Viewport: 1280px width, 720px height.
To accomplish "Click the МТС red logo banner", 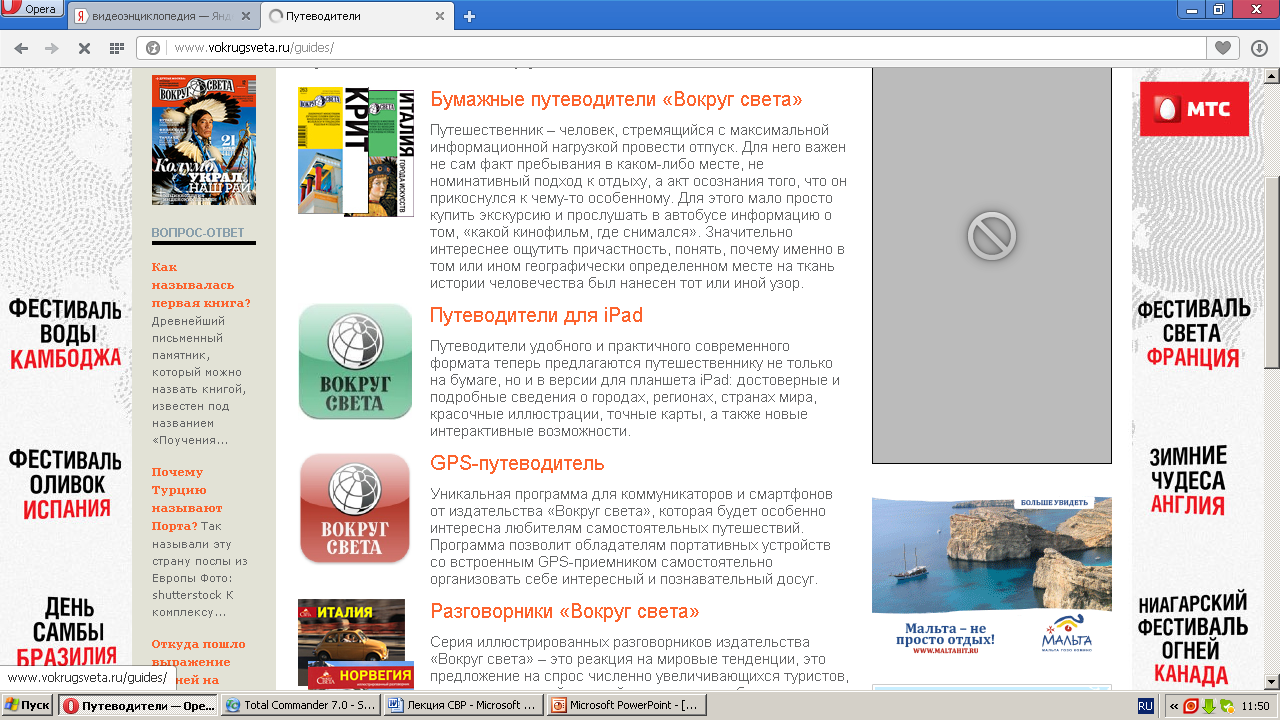I will (x=1194, y=109).
